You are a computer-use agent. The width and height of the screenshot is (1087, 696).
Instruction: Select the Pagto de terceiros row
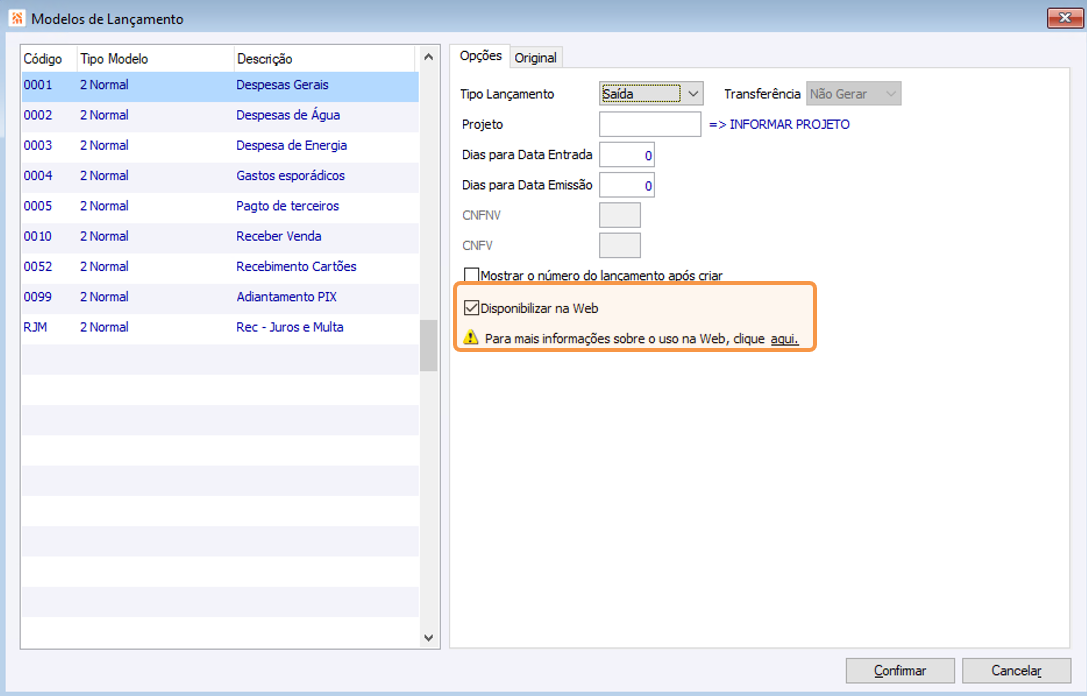tap(220, 206)
